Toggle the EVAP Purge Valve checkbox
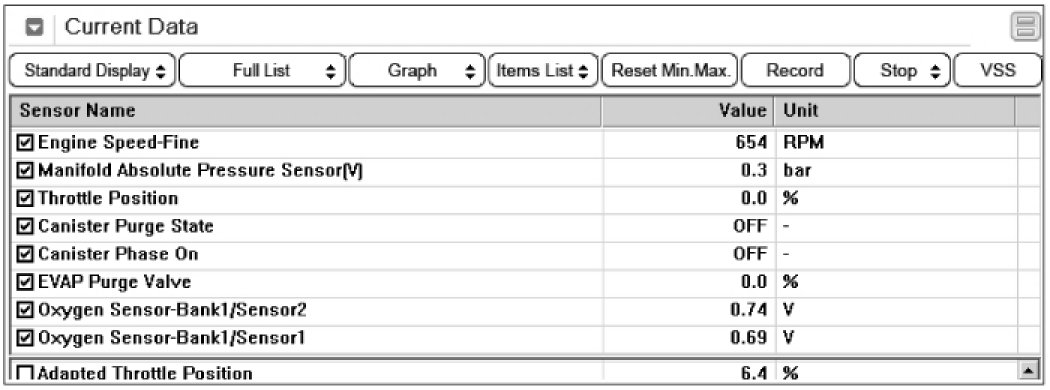This screenshot has height=390, width=1050. coord(25,282)
